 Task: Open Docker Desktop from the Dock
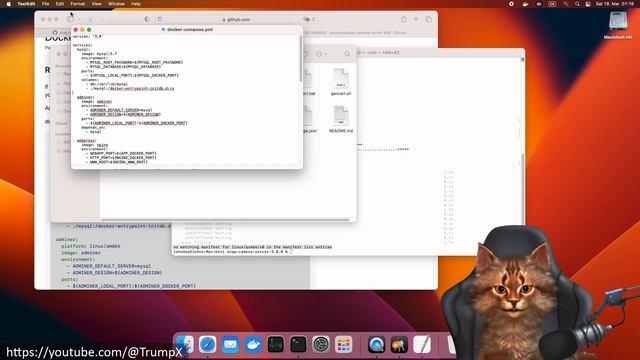pos(253,345)
